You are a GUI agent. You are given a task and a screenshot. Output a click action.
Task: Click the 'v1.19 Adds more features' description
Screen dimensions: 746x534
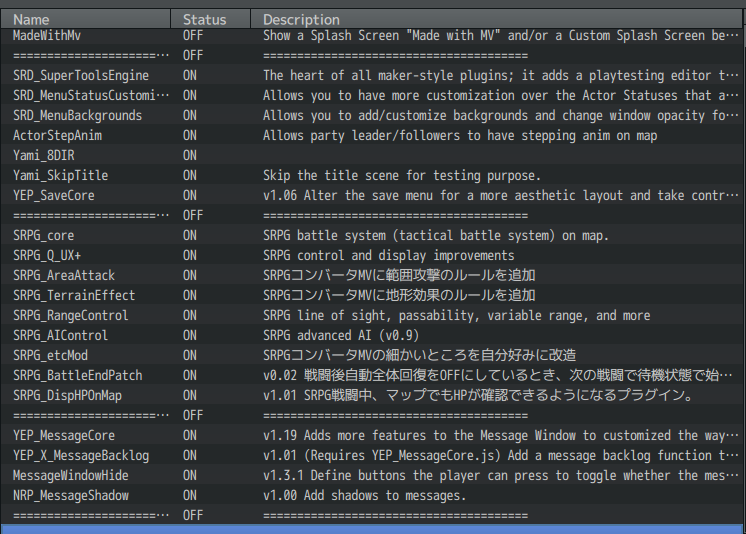click(x=501, y=435)
